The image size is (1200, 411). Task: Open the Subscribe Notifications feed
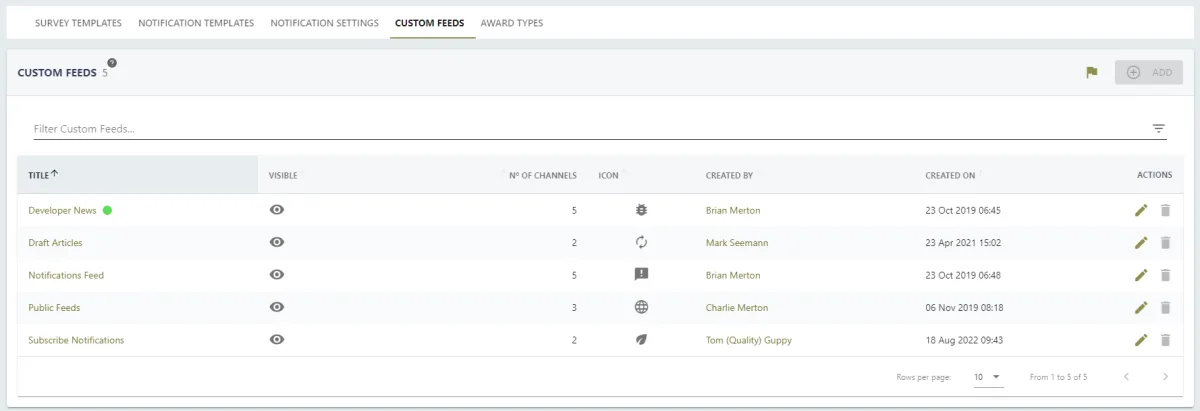76,340
